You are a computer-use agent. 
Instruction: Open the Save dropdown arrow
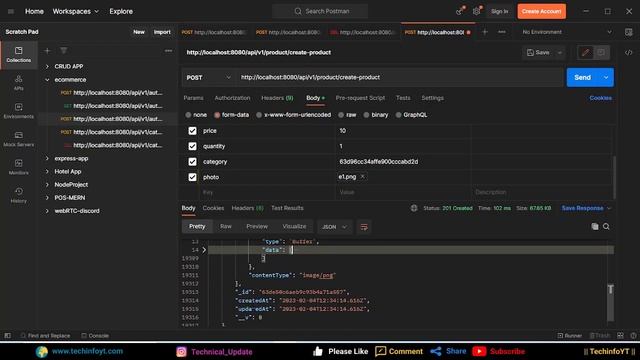[560, 53]
